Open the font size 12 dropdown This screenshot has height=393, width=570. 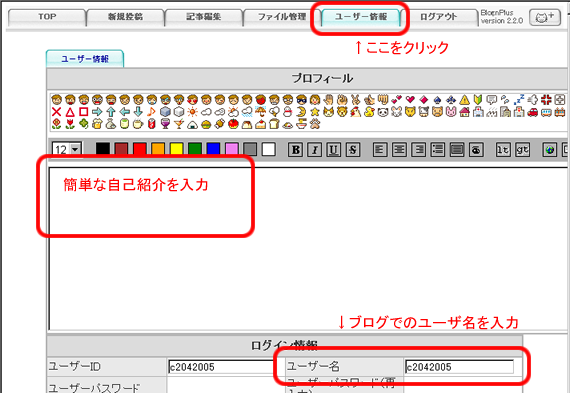pyautogui.click(x=67, y=149)
